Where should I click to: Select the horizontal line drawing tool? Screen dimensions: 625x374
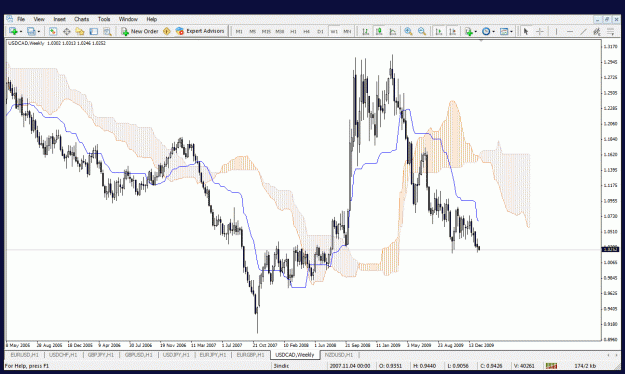(x=570, y=31)
